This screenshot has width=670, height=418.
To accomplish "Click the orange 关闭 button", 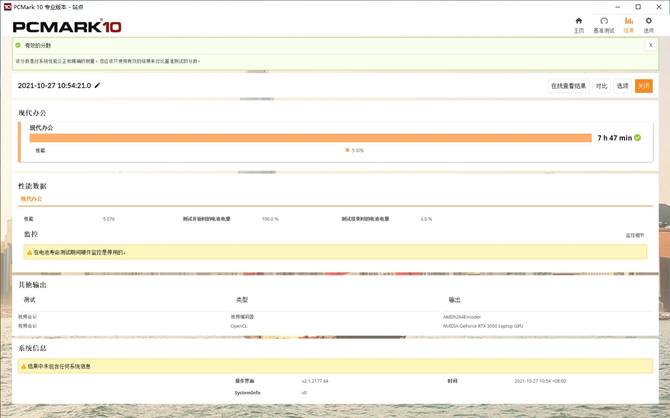I will click(643, 86).
